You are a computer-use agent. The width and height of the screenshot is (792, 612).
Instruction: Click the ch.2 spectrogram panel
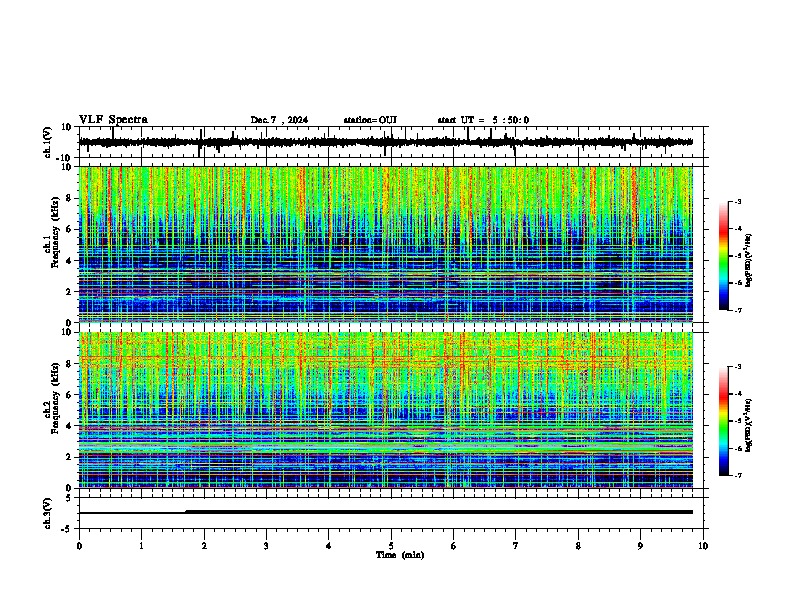pyautogui.click(x=386, y=410)
